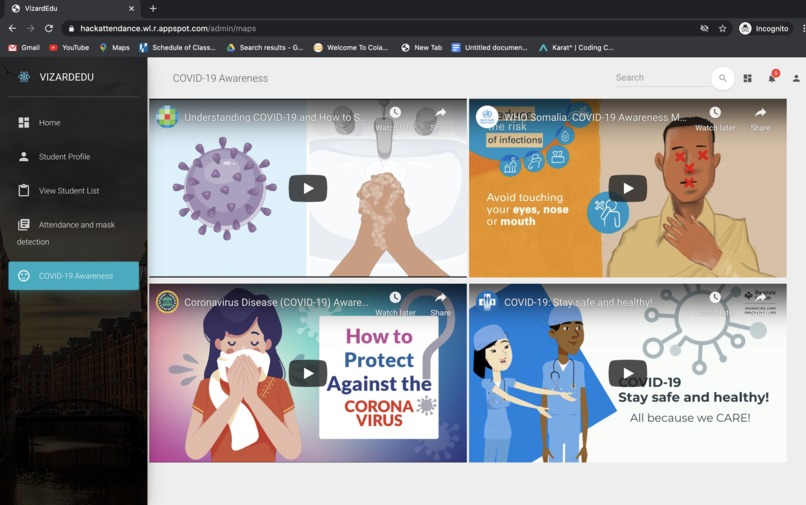Click the smiley face awareness icon
Viewport: 806px width, 505px height.
(24, 276)
